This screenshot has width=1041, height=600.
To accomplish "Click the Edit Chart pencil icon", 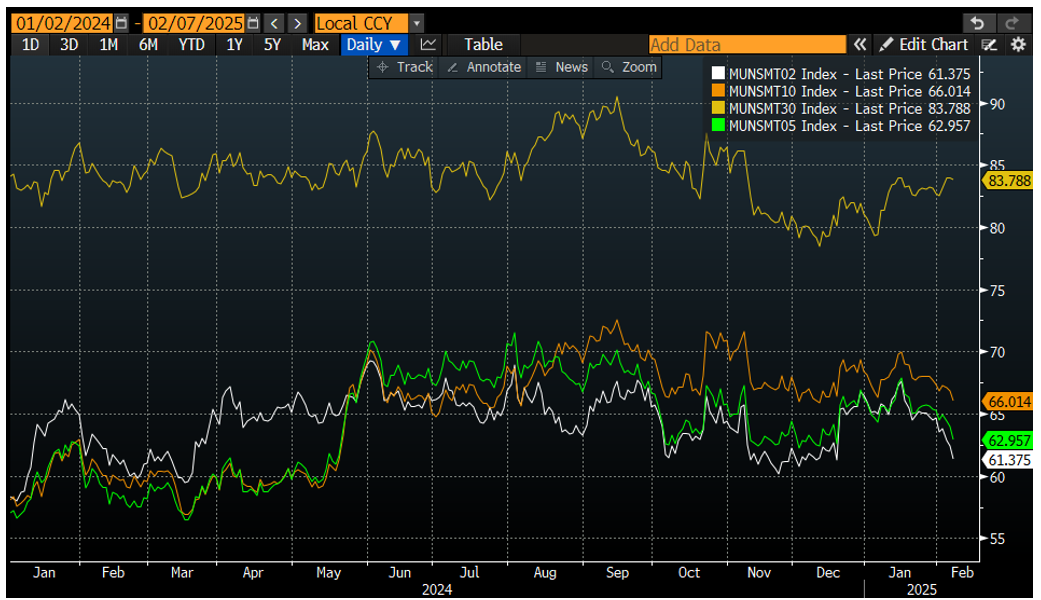I will pyautogui.click(x=884, y=44).
